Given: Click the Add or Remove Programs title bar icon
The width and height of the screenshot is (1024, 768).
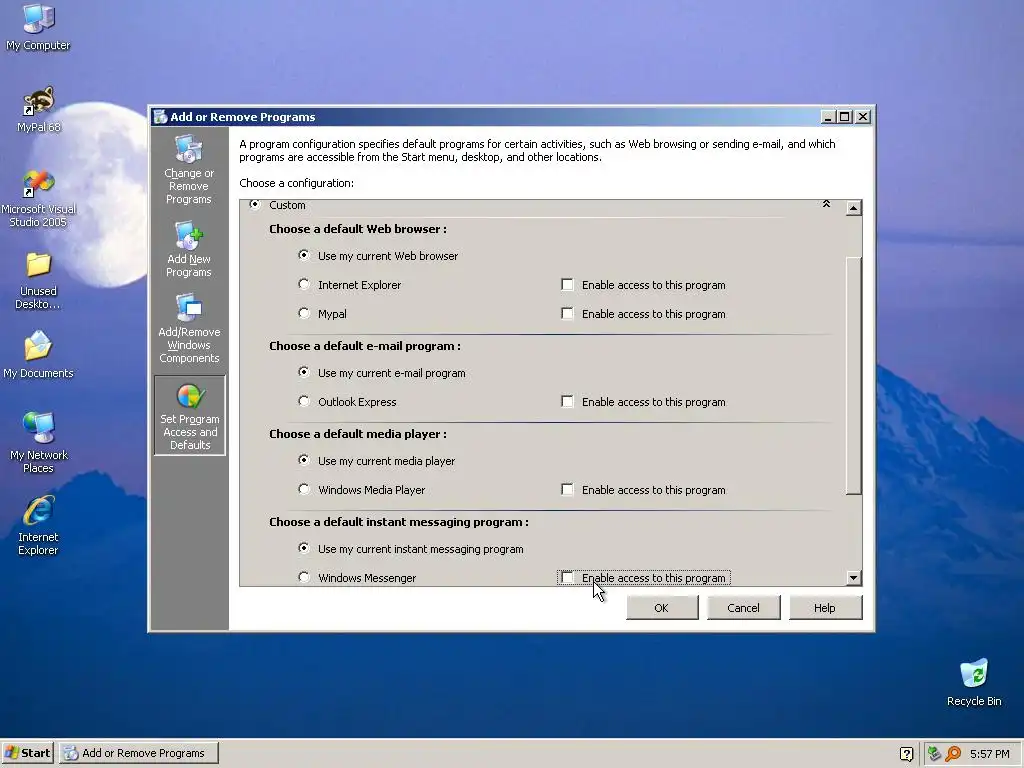Looking at the screenshot, I should coord(160,117).
